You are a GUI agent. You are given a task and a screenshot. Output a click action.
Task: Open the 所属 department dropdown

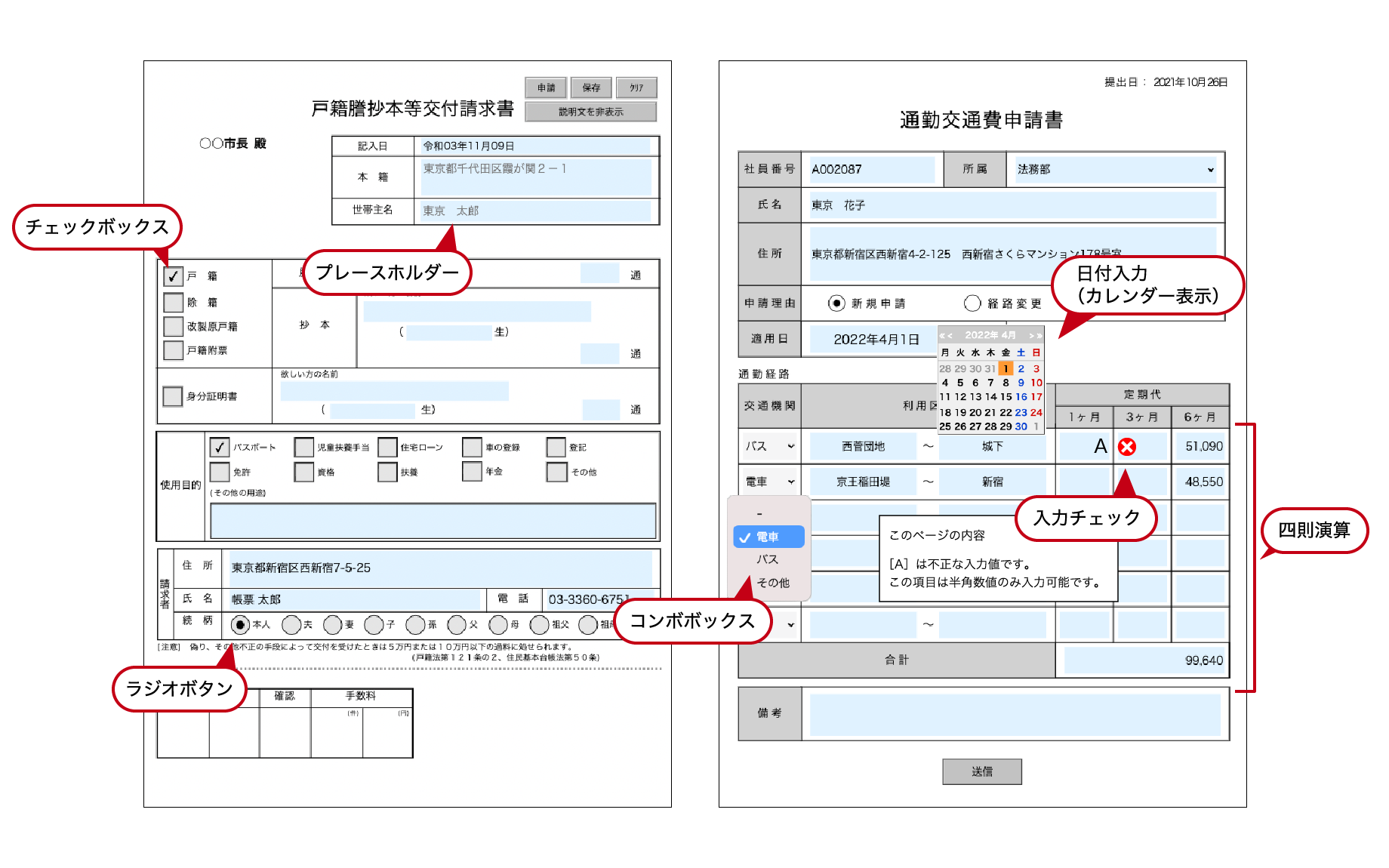1211,169
